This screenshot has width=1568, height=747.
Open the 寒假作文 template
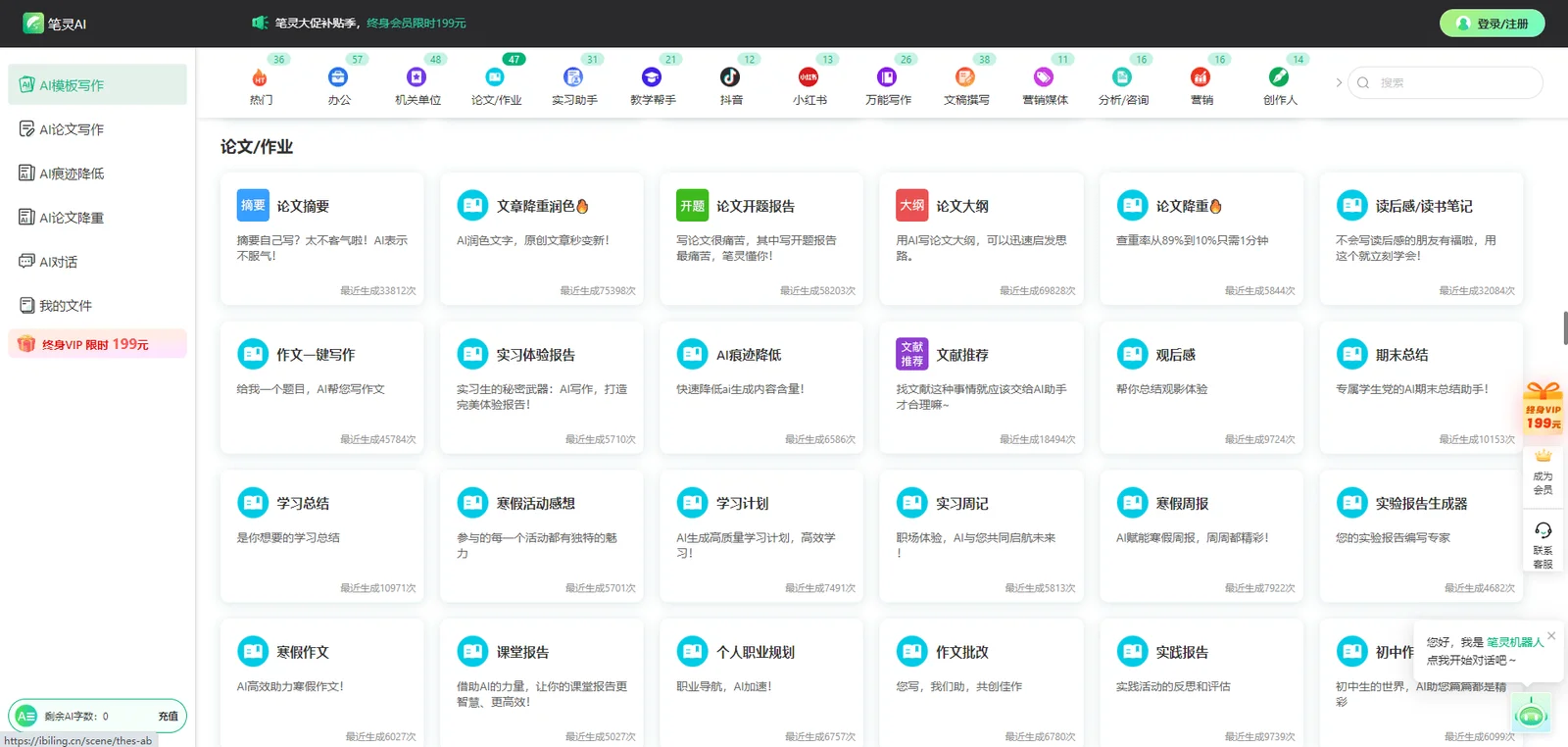(x=322, y=683)
